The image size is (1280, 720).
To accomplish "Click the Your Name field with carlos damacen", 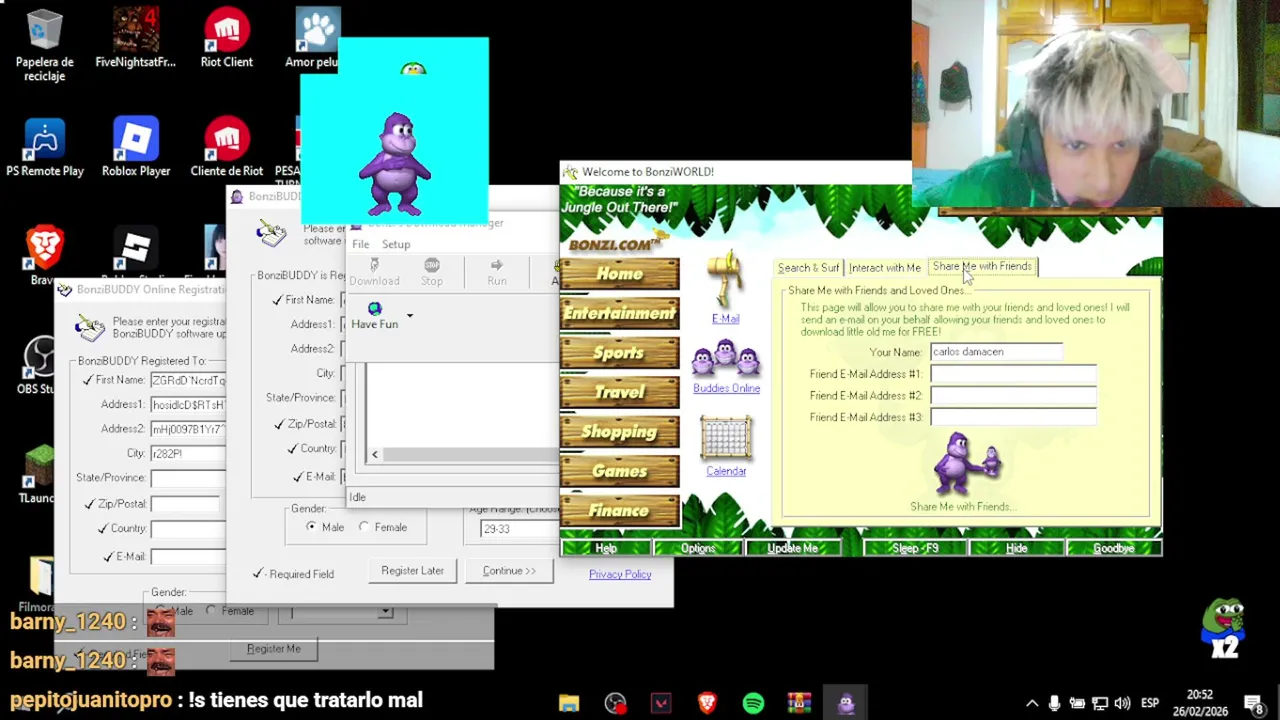I will click(x=996, y=352).
